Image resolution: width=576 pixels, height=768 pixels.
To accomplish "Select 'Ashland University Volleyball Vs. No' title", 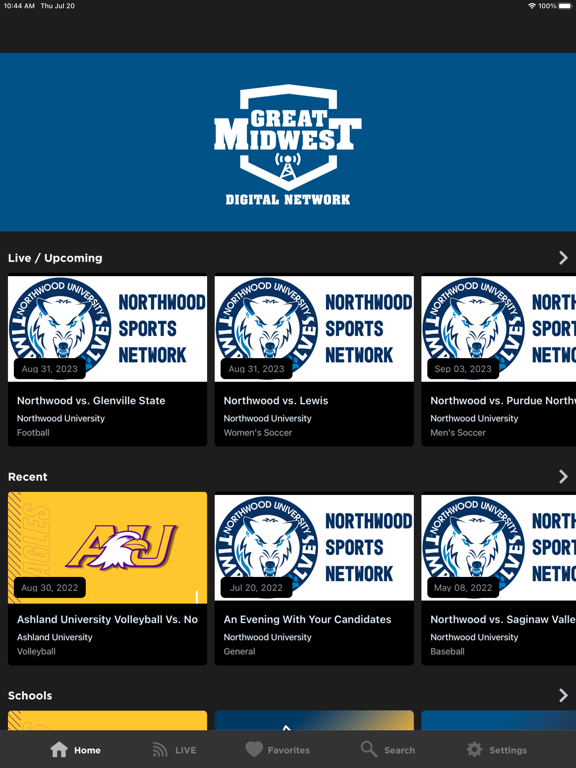I will 107,620.
